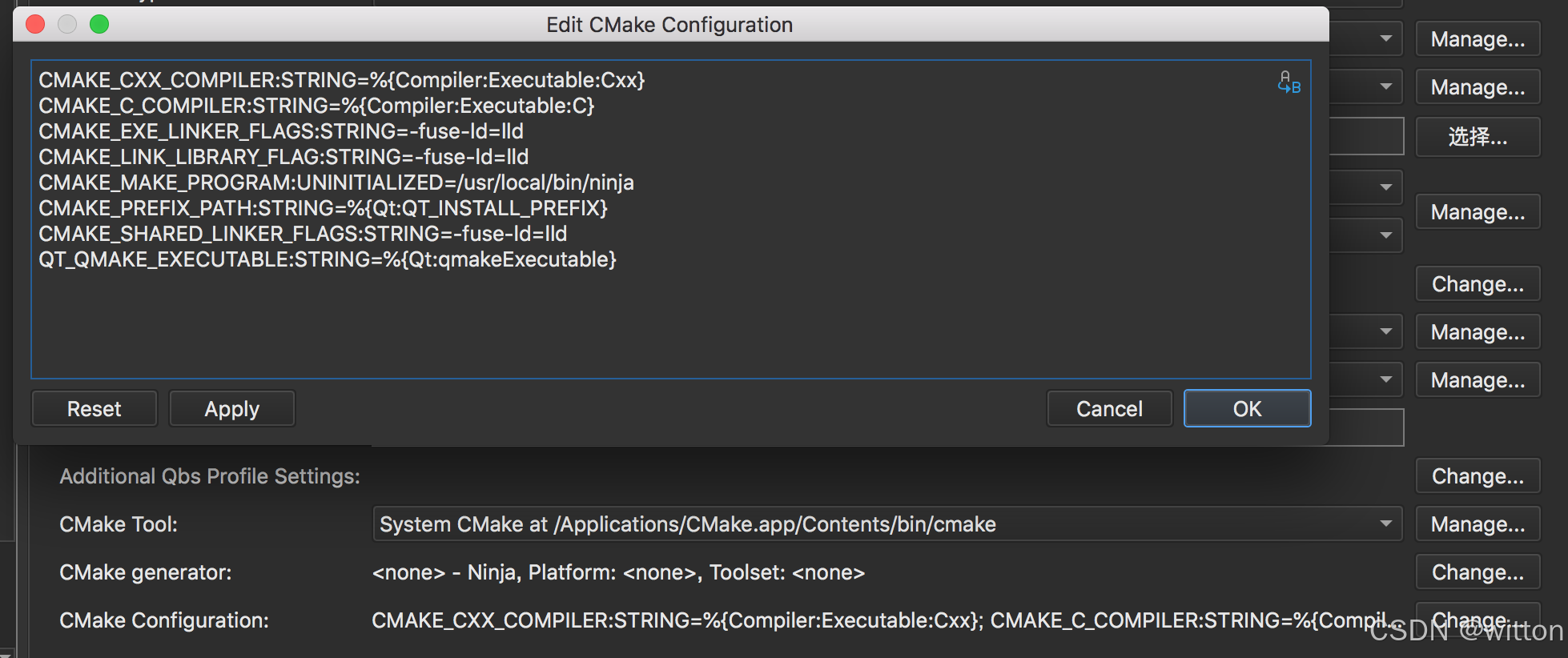Click the green zoom window button
The height and width of the screenshot is (658, 1568).
(x=99, y=24)
